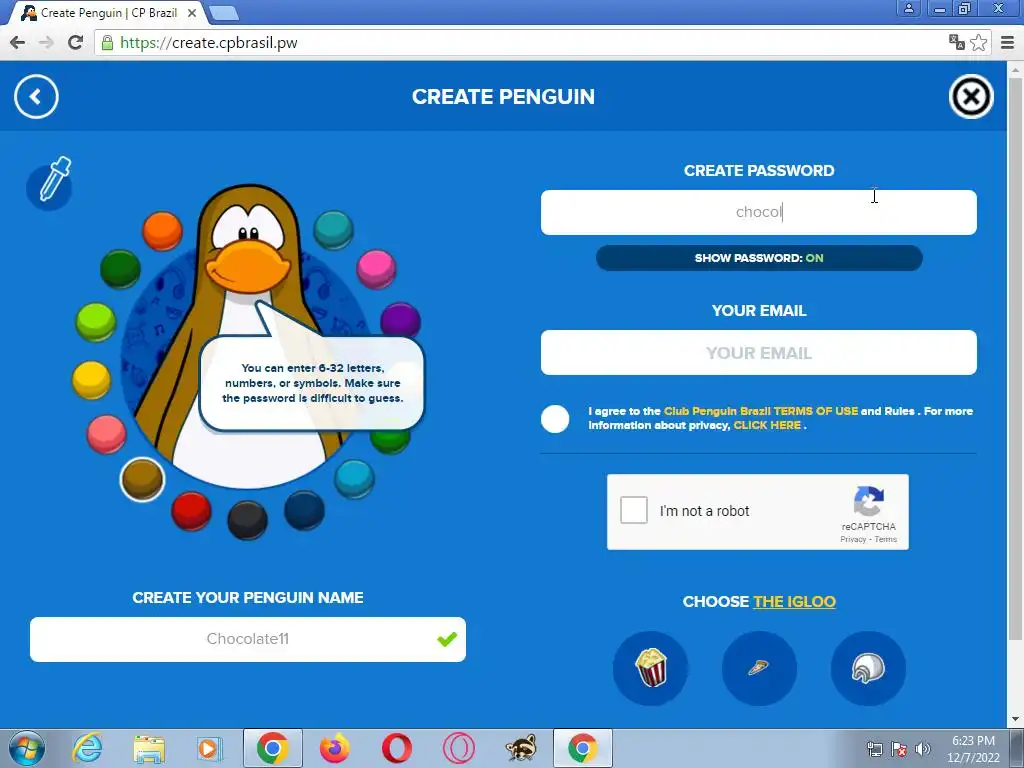Open the raccoon taskbar app
The width and height of the screenshot is (1024, 768).
pos(520,748)
